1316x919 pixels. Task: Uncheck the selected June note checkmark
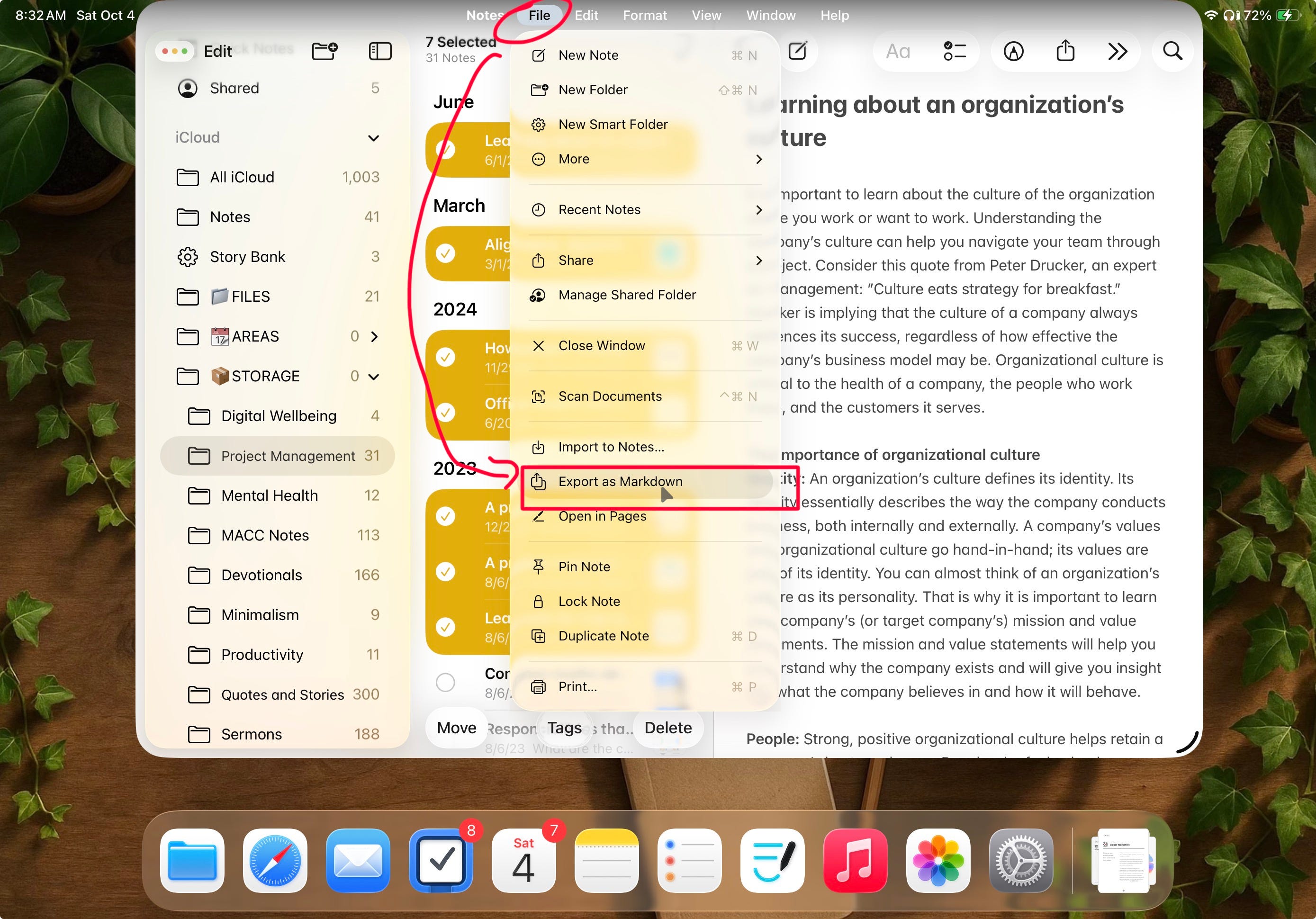click(445, 150)
